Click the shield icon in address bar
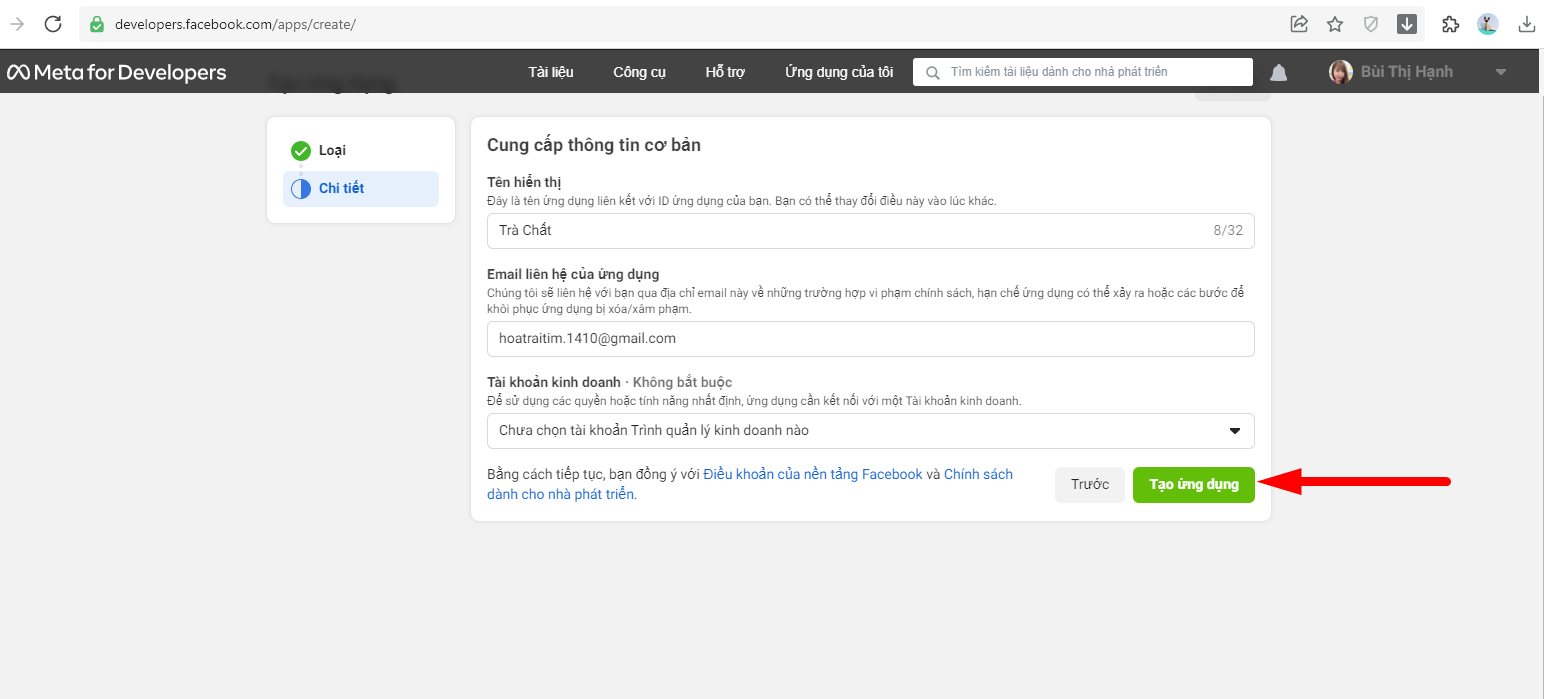1544x699 pixels. click(x=1371, y=24)
